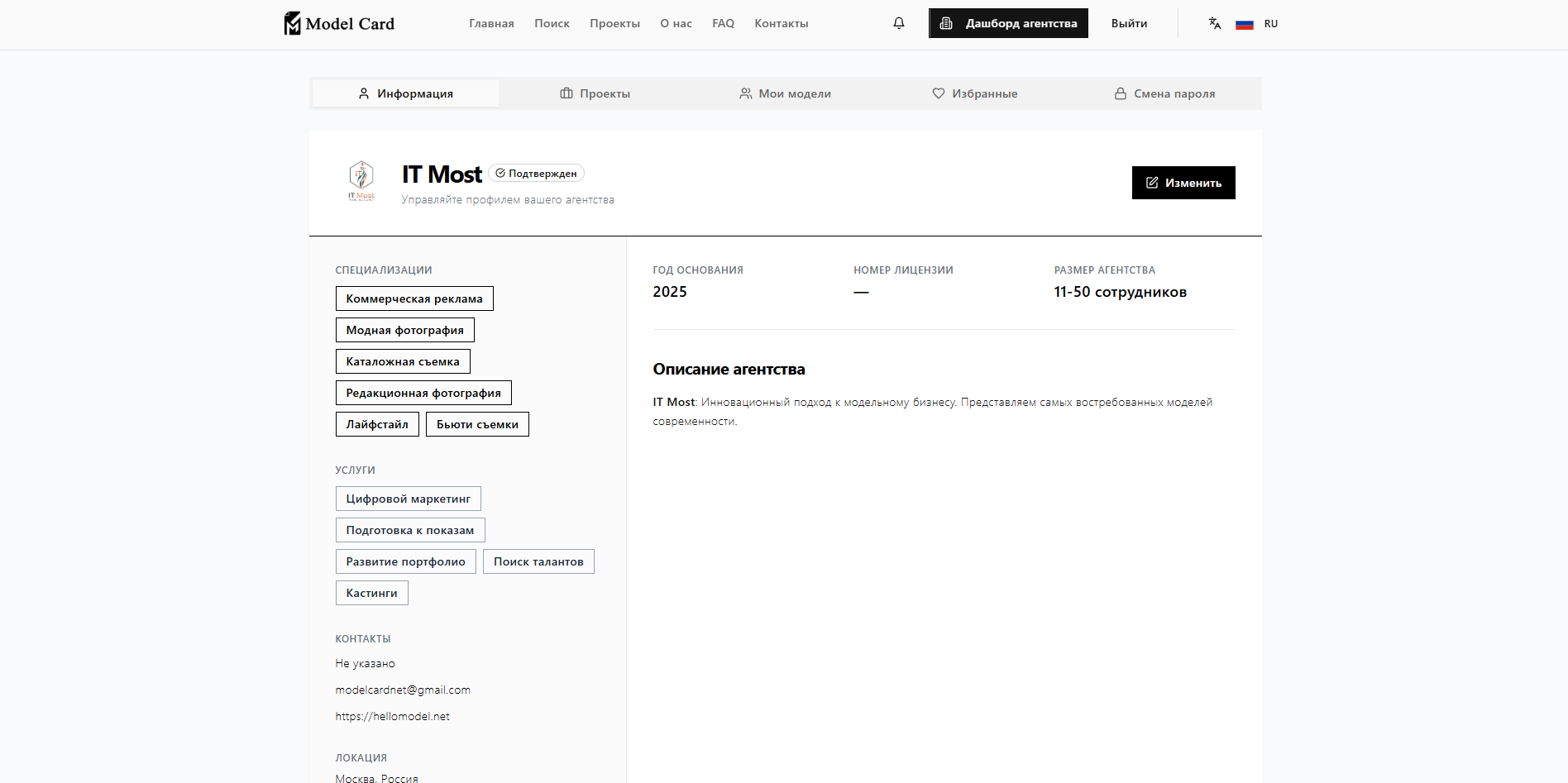Go to Контакты in the navigation

coord(781,23)
